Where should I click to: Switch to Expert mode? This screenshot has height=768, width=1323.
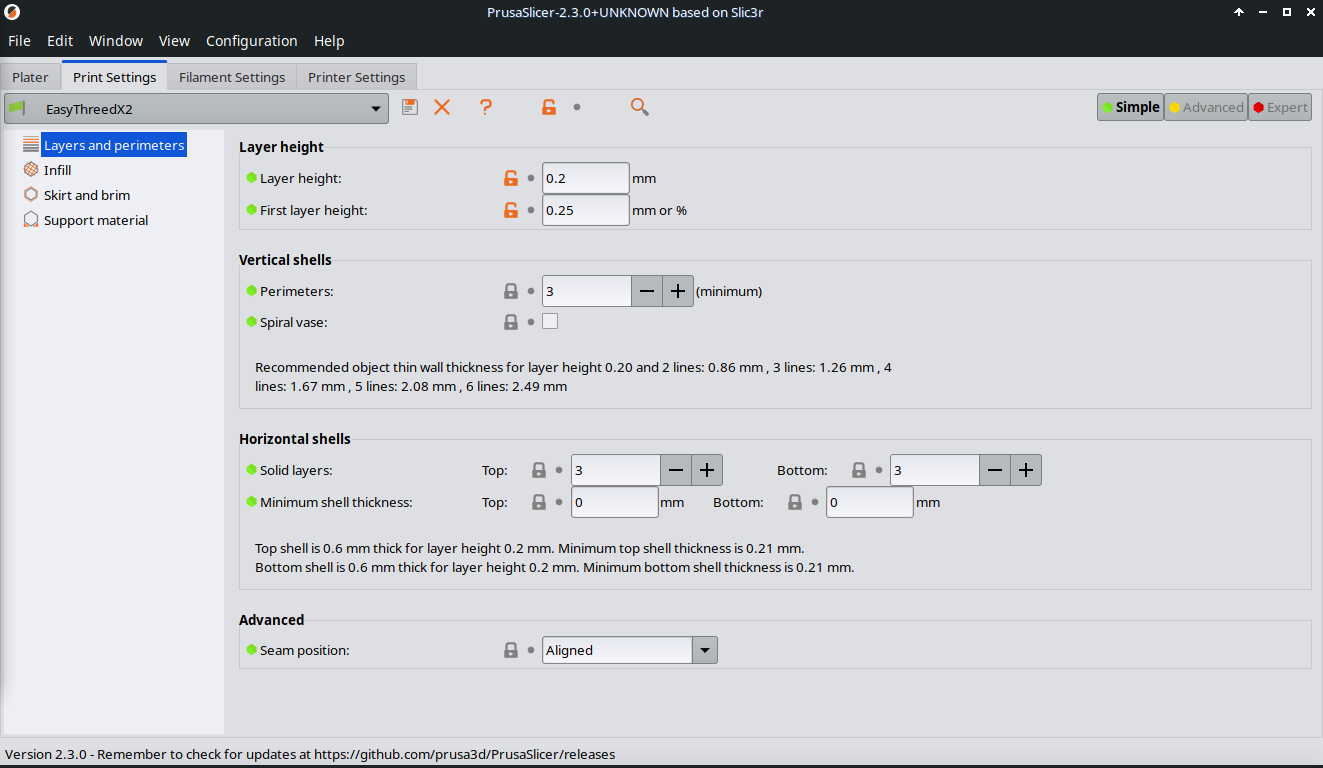tap(1280, 108)
